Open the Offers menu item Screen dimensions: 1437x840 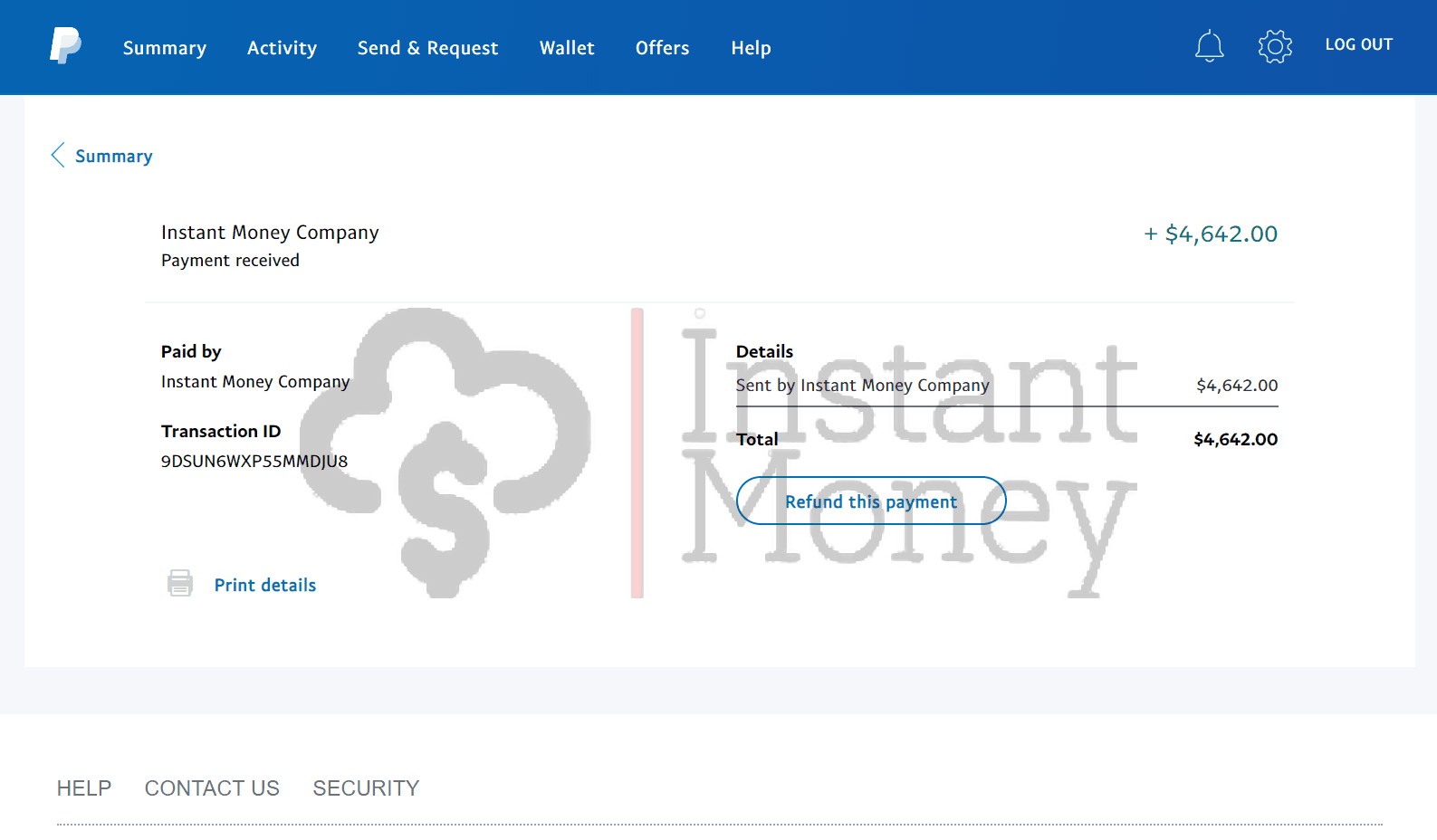pyautogui.click(x=662, y=48)
